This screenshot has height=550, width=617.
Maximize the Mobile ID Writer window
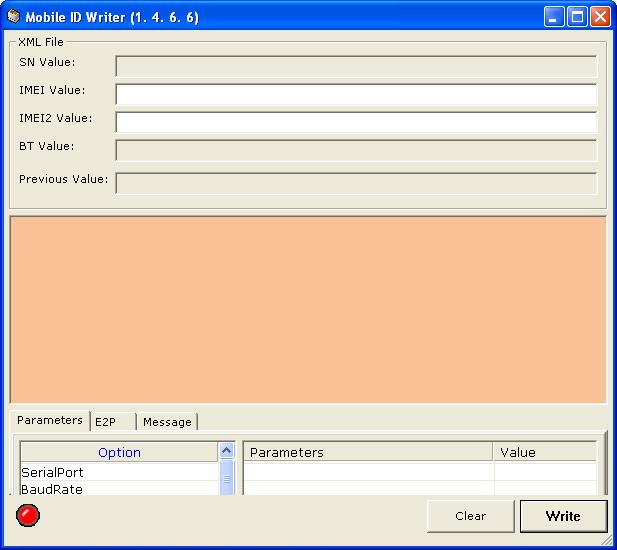coord(577,17)
